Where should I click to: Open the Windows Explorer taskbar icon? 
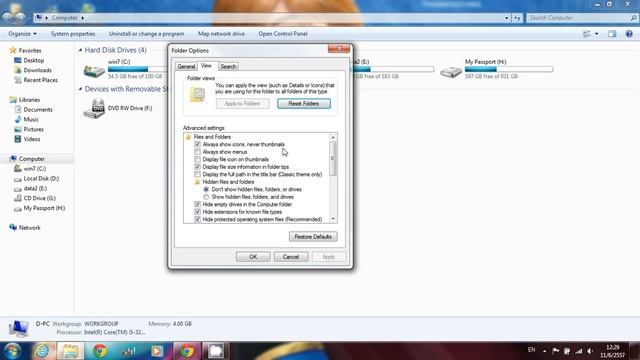pyautogui.click(x=71, y=351)
